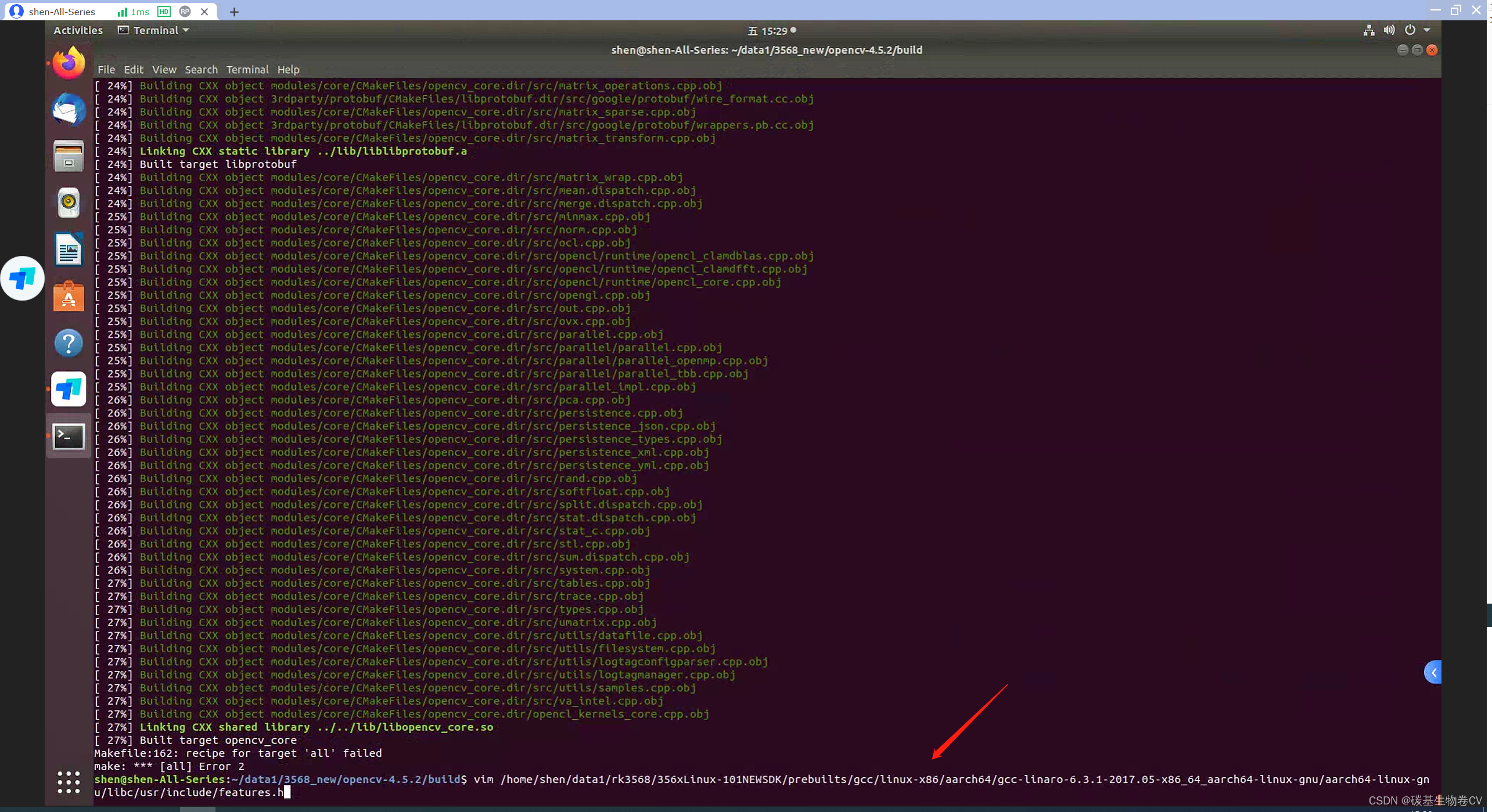Minimize the Ubuntu terminal window
Image resolution: width=1492 pixels, height=812 pixels.
point(1402,50)
